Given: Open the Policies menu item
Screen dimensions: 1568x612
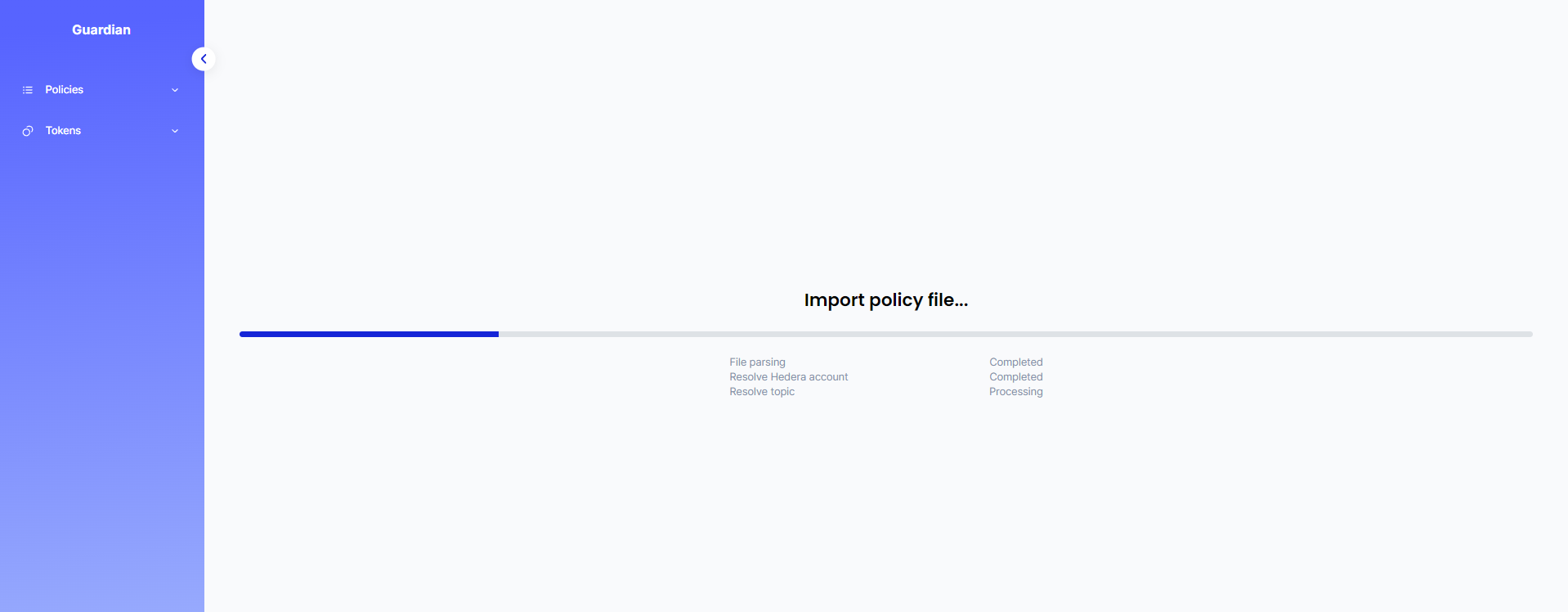Looking at the screenshot, I should coord(65,90).
